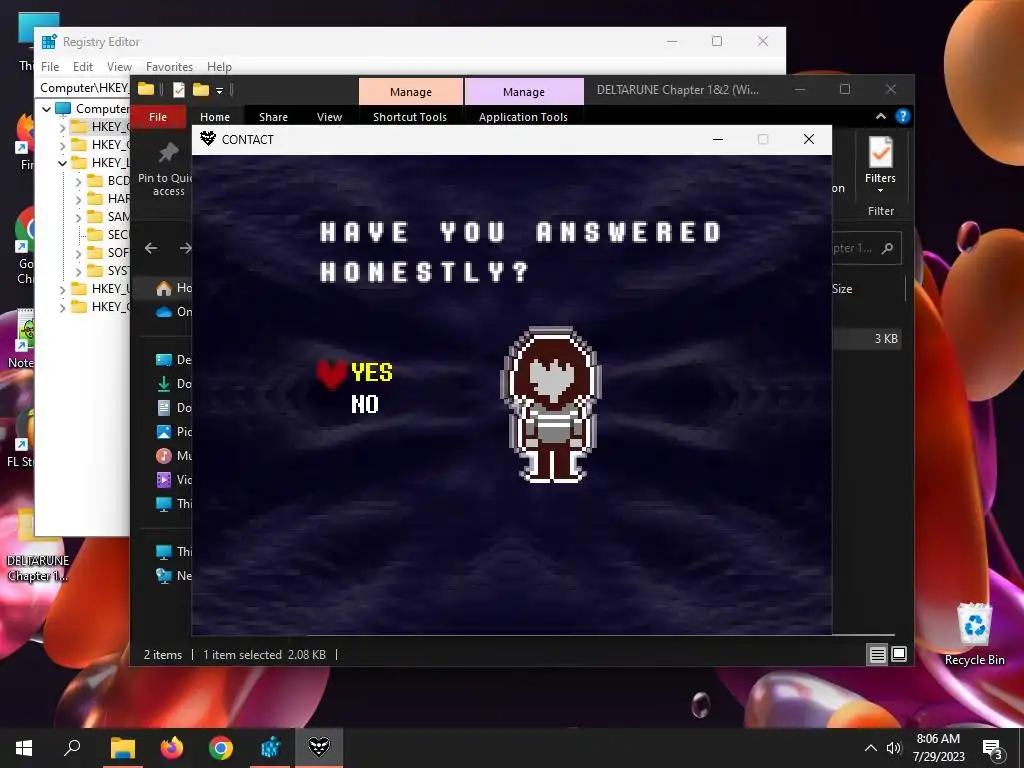Go back in File Explorer

pyautogui.click(x=151, y=248)
